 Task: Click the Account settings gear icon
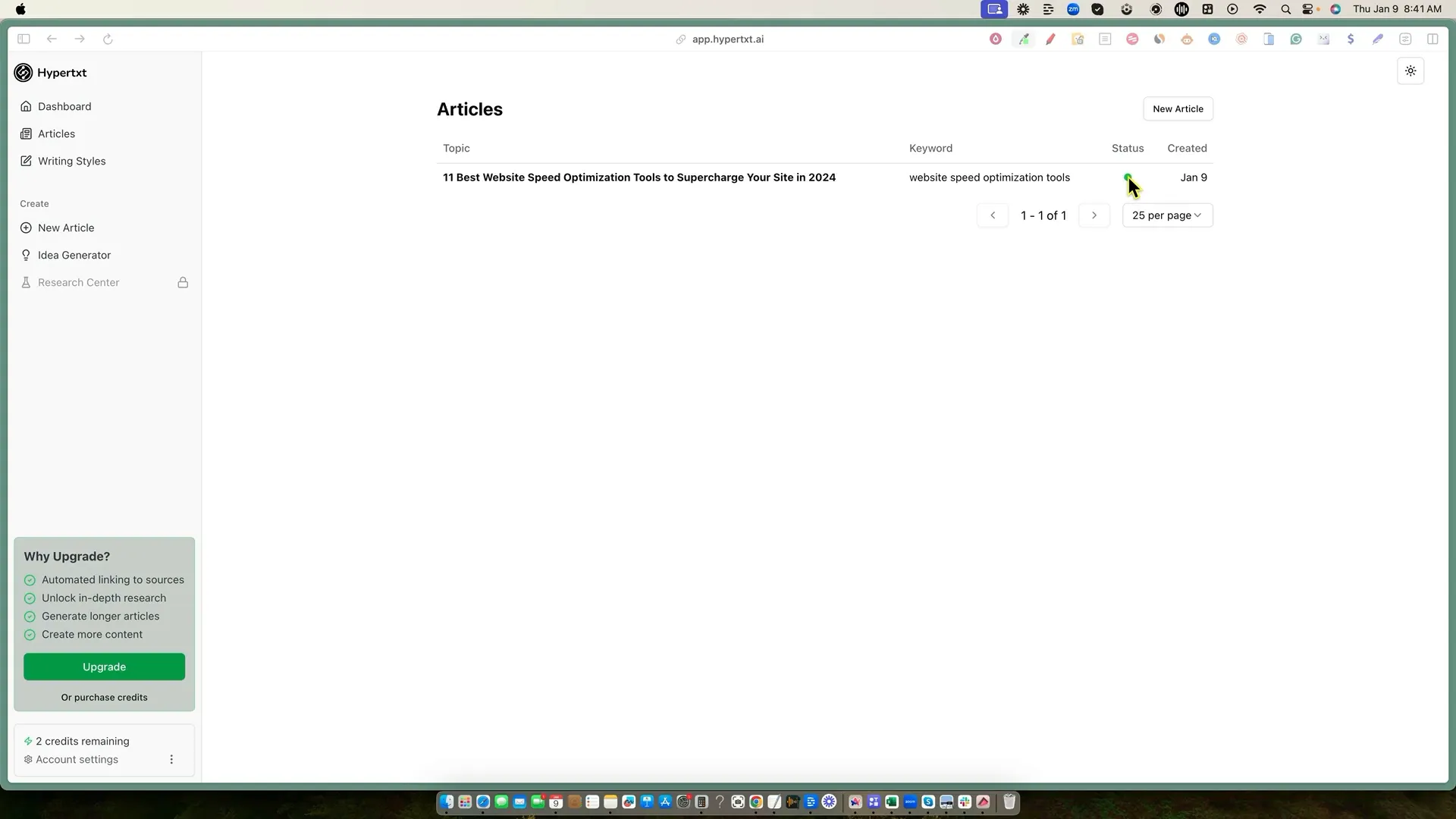tap(28, 759)
